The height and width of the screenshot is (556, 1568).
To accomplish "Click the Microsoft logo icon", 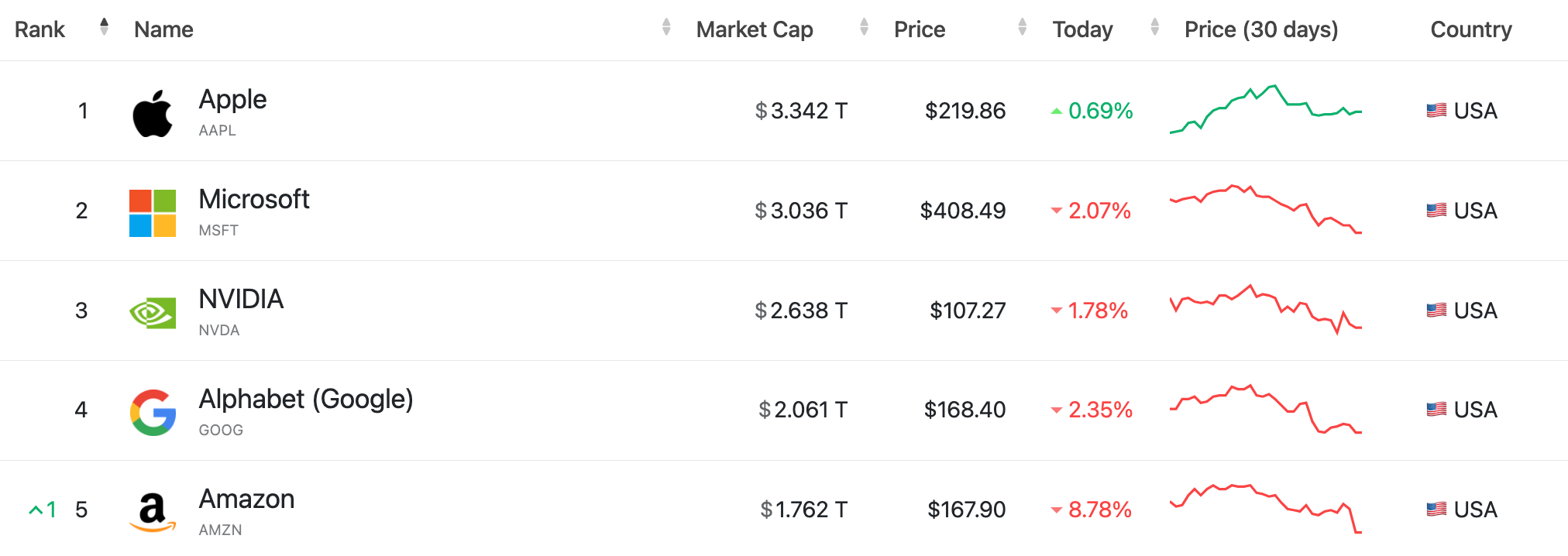I will coord(153,213).
